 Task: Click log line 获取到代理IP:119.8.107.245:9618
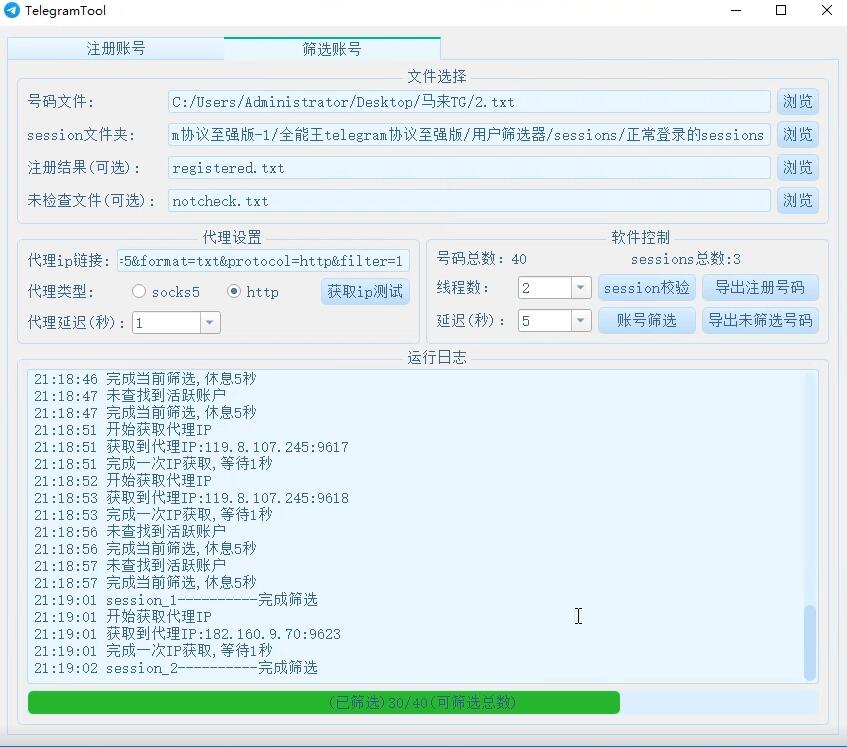[191, 498]
